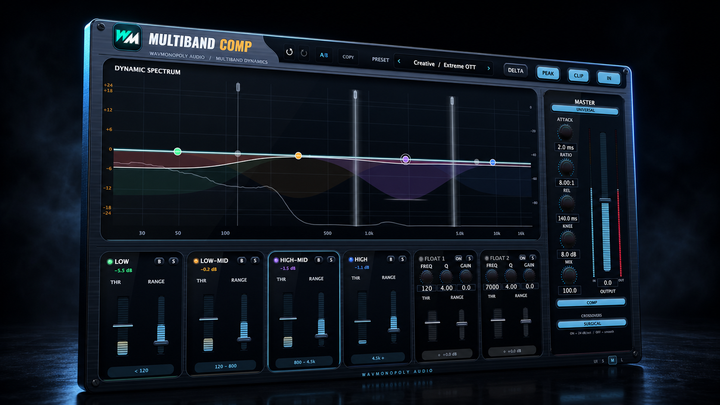Click the orange LOW-MID band enable indicator
720x405 pixels.
pos(196,261)
